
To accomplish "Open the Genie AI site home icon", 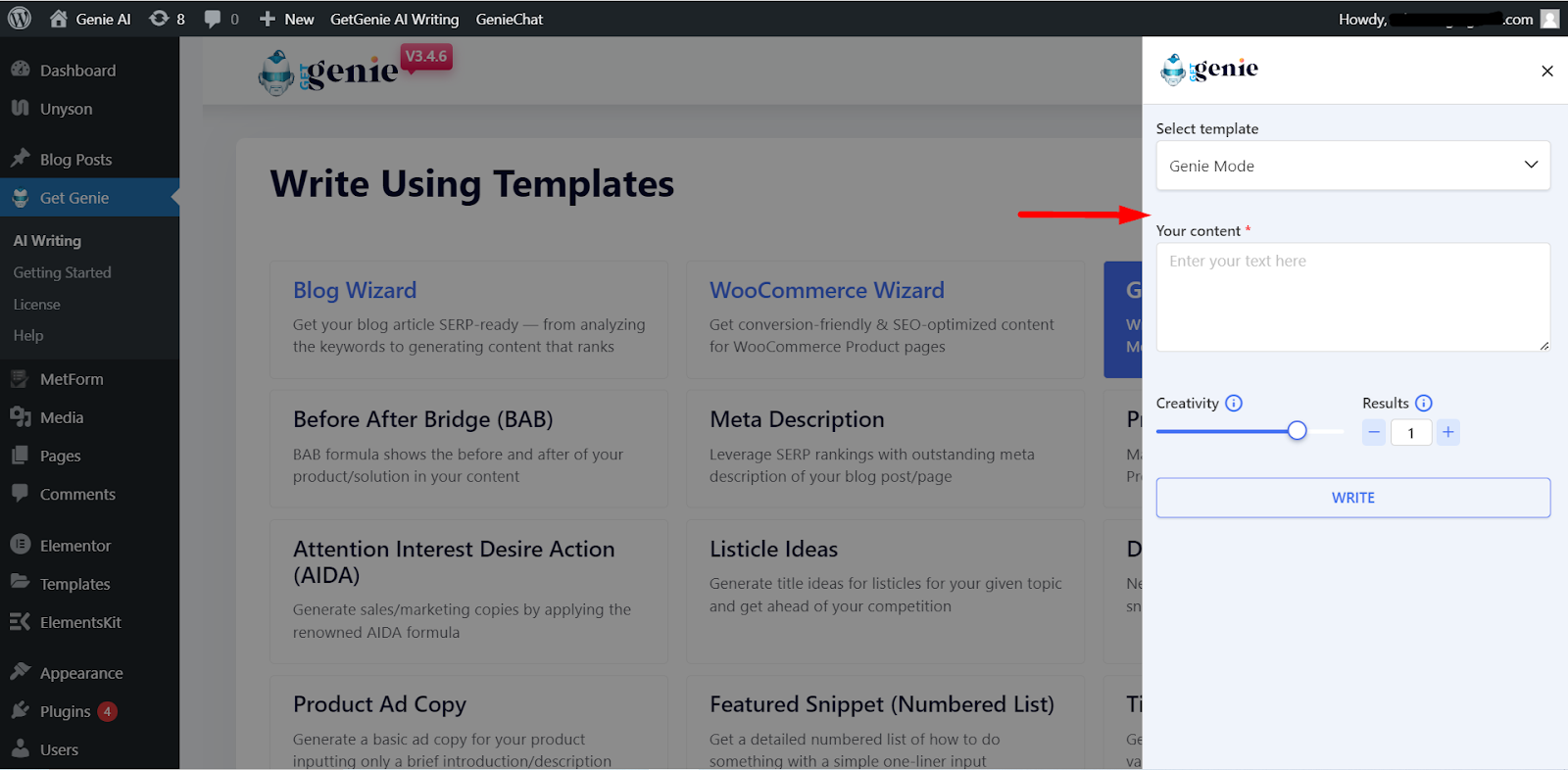I will [x=59, y=19].
